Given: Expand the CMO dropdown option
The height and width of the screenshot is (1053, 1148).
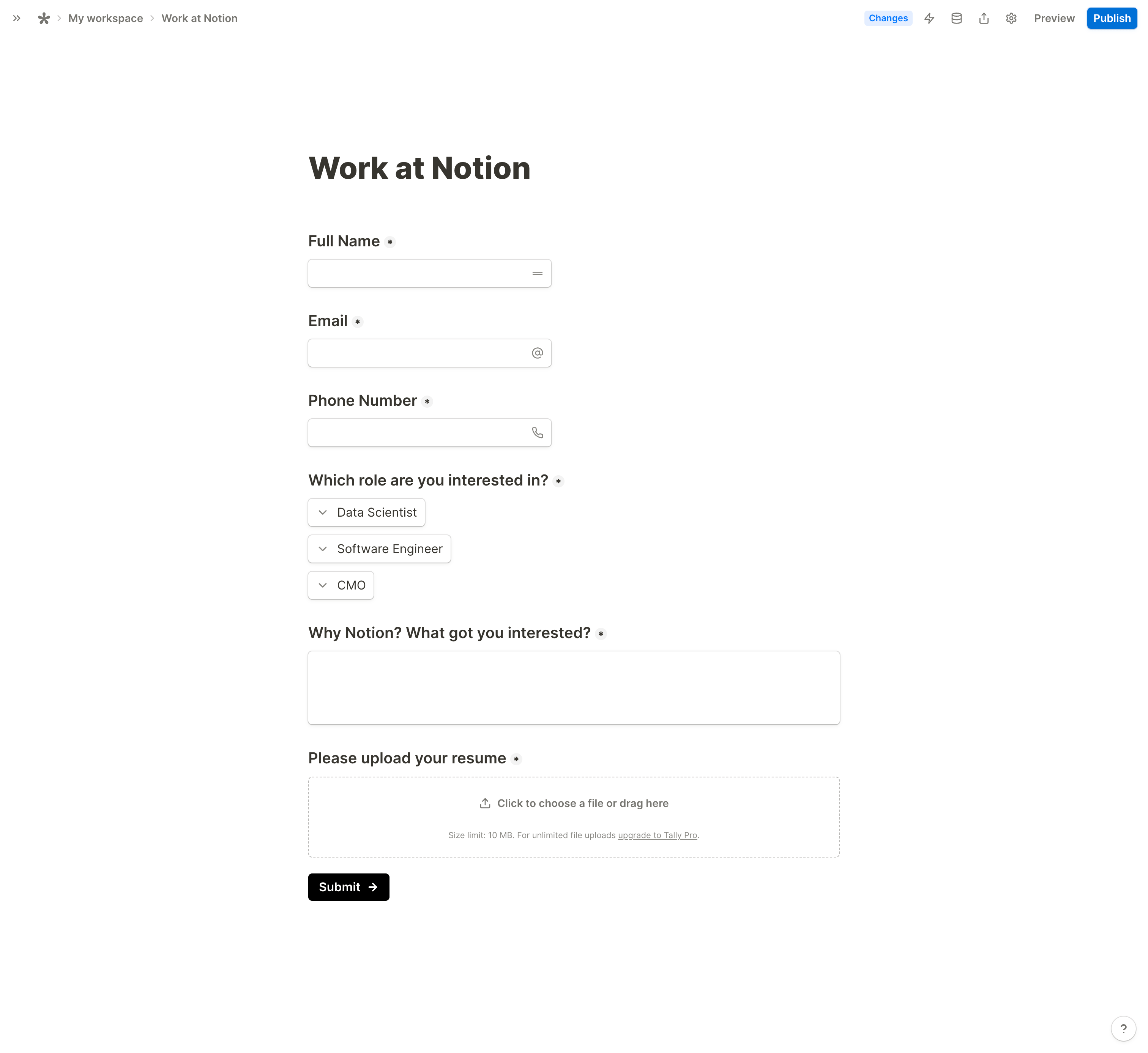Looking at the screenshot, I should (x=323, y=585).
